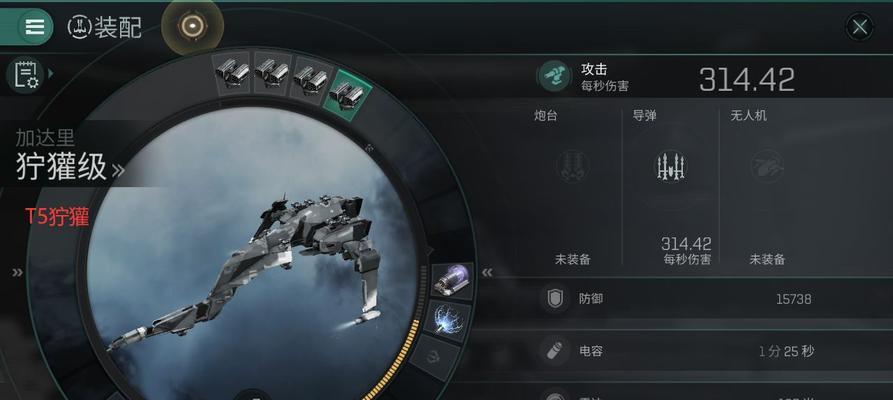Open the hamburger main menu
This screenshot has height=400, width=893.
coord(34,27)
